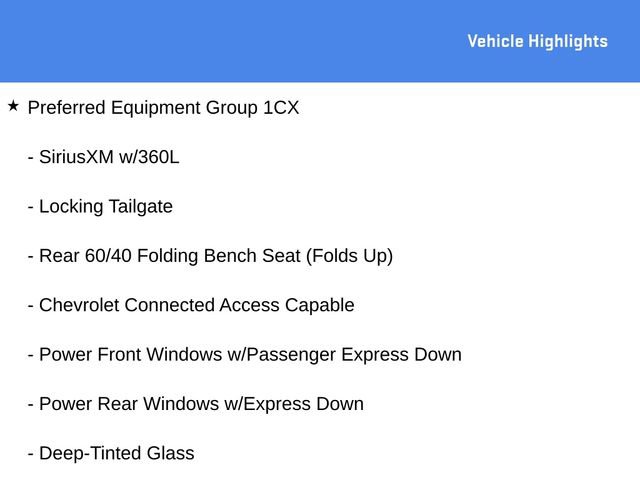Click the 360L text
Screen dimensions: 640x480
pos(158,157)
